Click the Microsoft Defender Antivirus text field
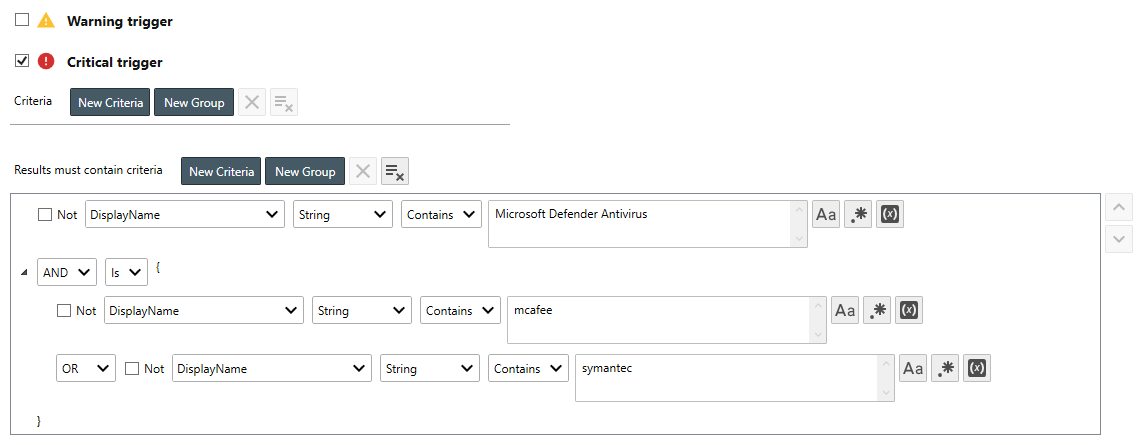1143x445 pixels. click(x=640, y=223)
